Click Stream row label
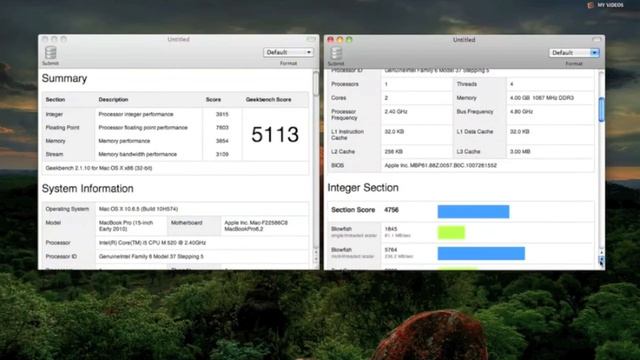Screen dimensions: 640x360 point(54,154)
